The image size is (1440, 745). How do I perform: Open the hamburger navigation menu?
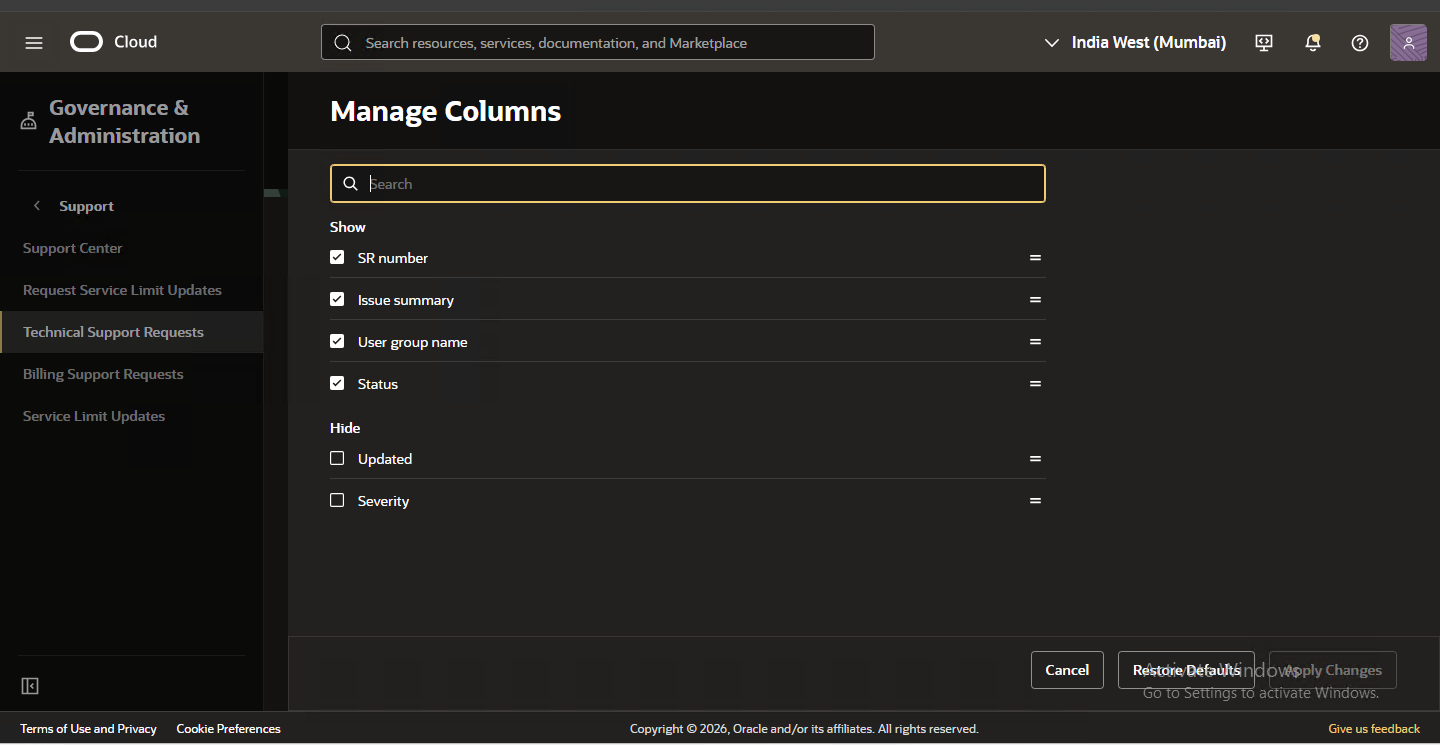pos(34,43)
